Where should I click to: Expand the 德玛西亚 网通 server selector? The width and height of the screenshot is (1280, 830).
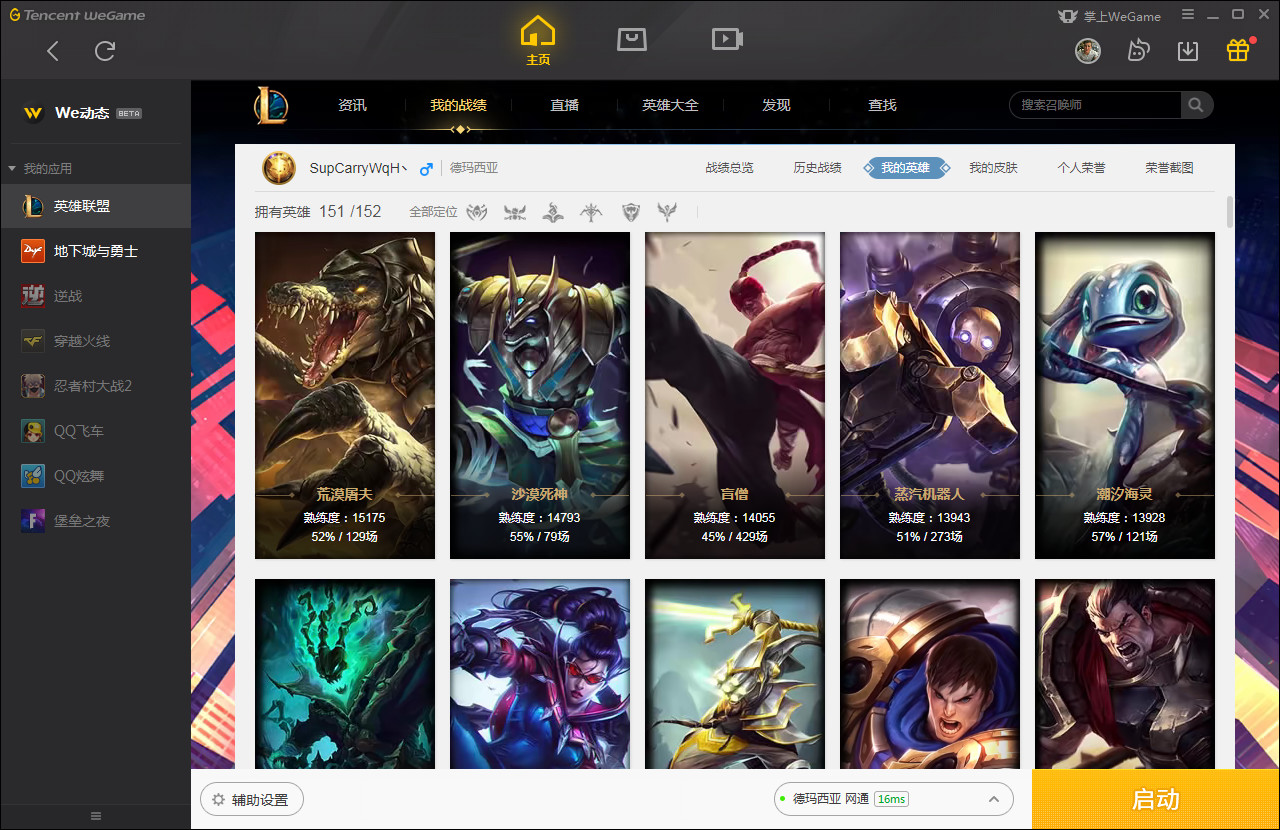click(x=894, y=799)
